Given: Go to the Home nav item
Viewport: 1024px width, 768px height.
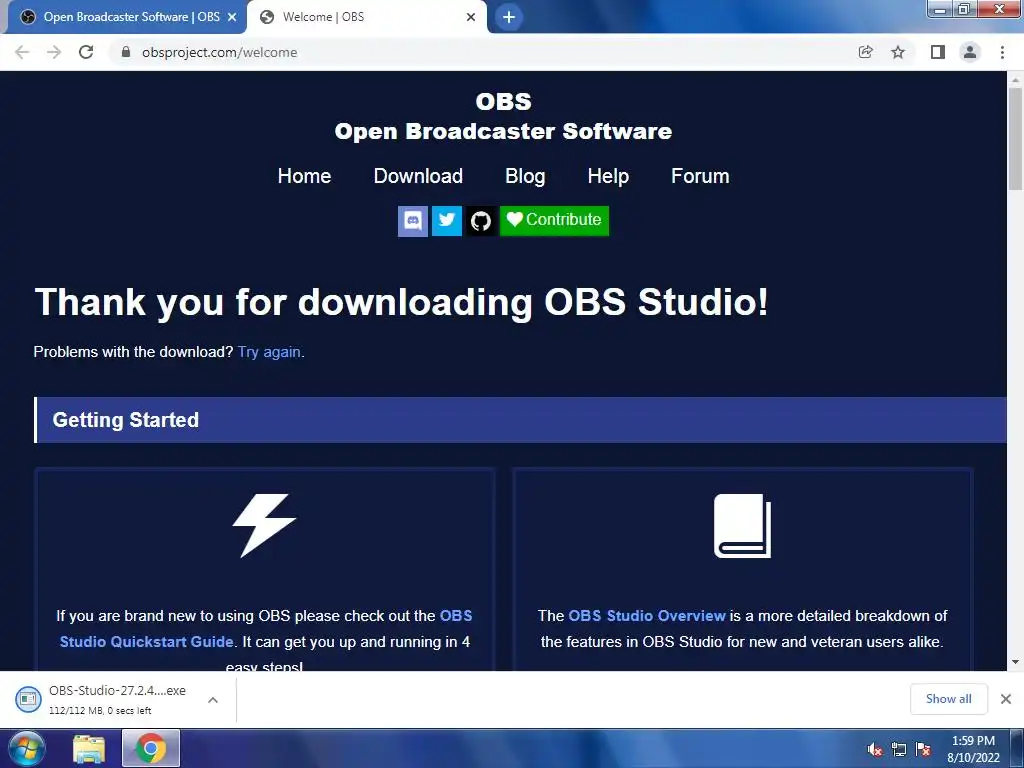Looking at the screenshot, I should [304, 176].
